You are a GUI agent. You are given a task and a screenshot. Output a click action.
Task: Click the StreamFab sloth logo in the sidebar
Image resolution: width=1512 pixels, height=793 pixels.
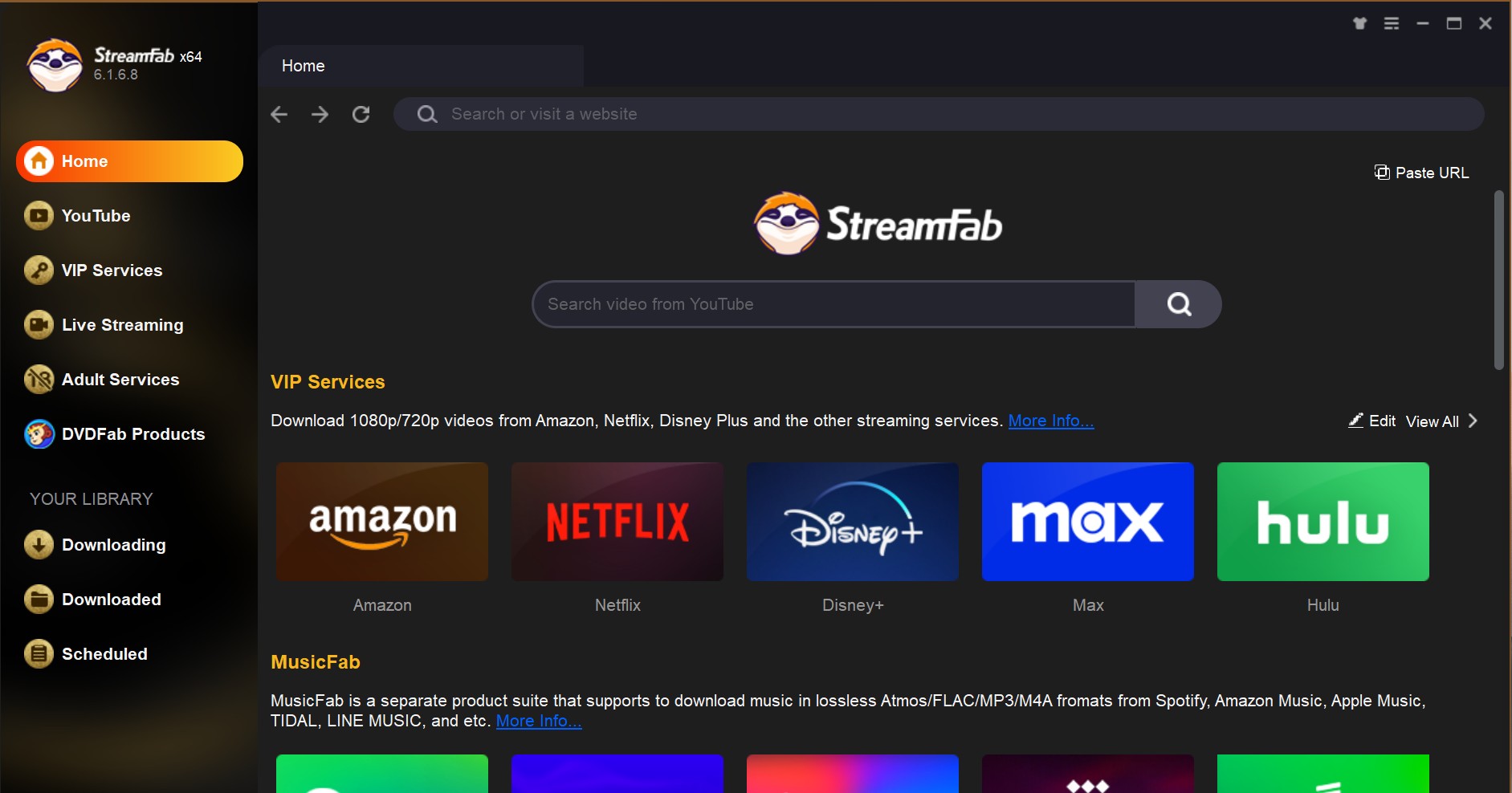coord(55,65)
